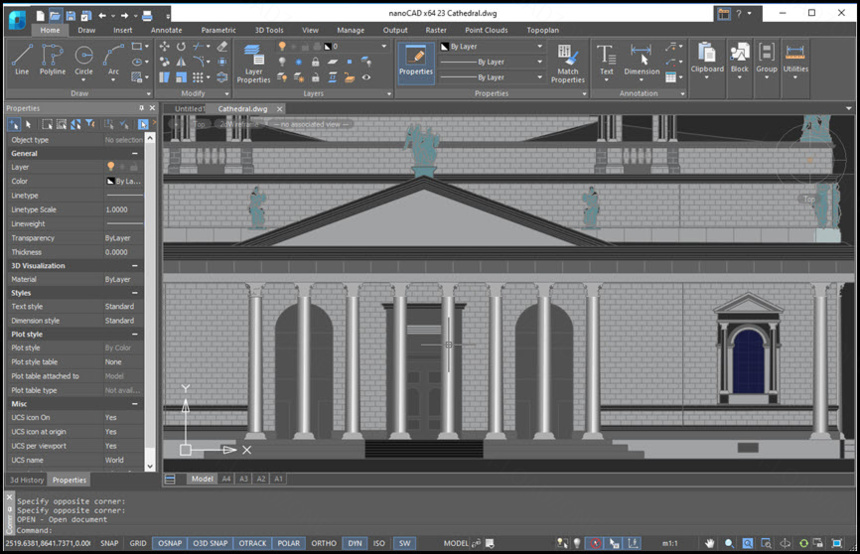This screenshot has width=860, height=554.
Task: Select the Text annotation tool
Action: click(x=606, y=61)
